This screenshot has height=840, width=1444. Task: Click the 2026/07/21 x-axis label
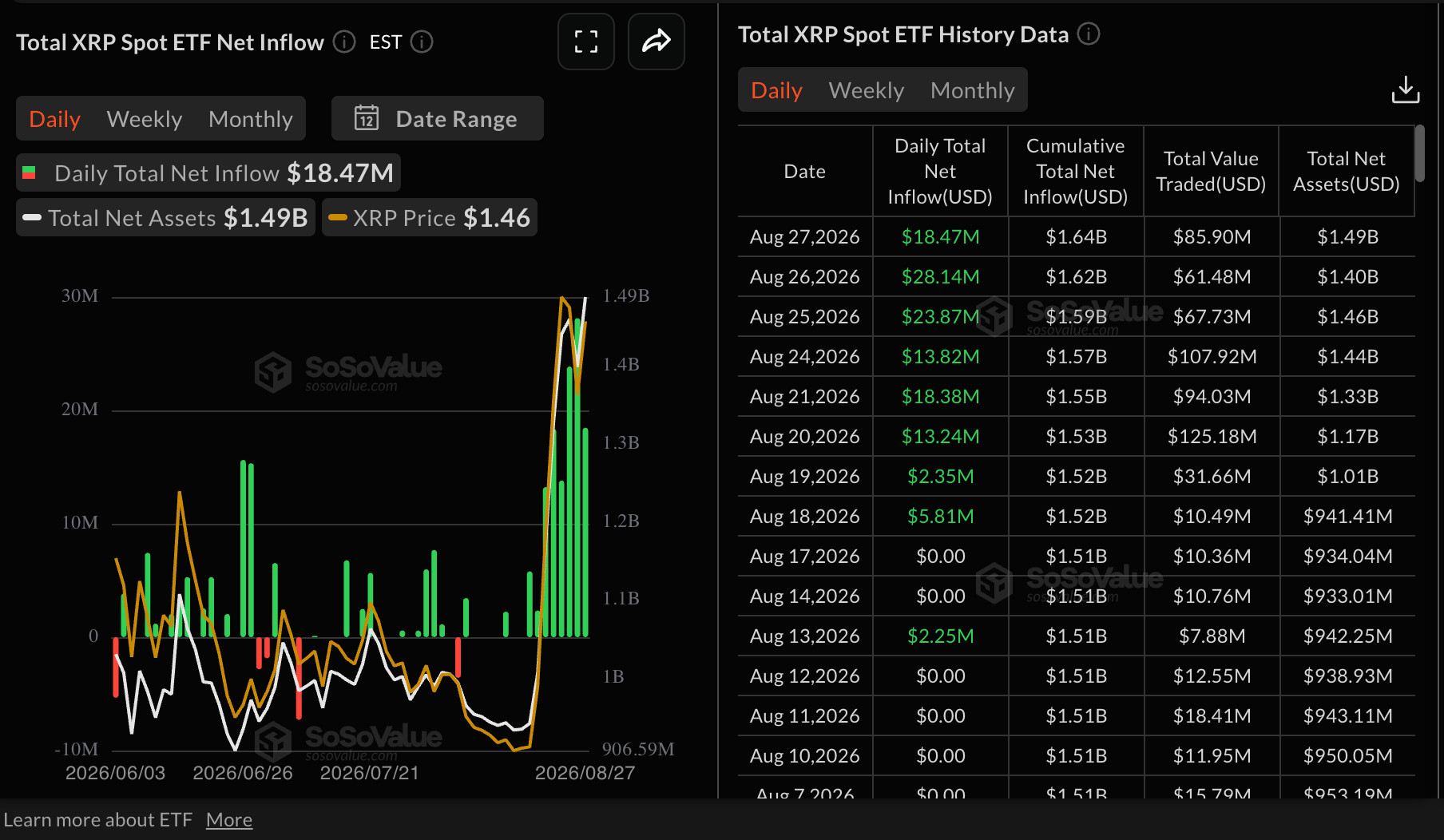point(369,773)
